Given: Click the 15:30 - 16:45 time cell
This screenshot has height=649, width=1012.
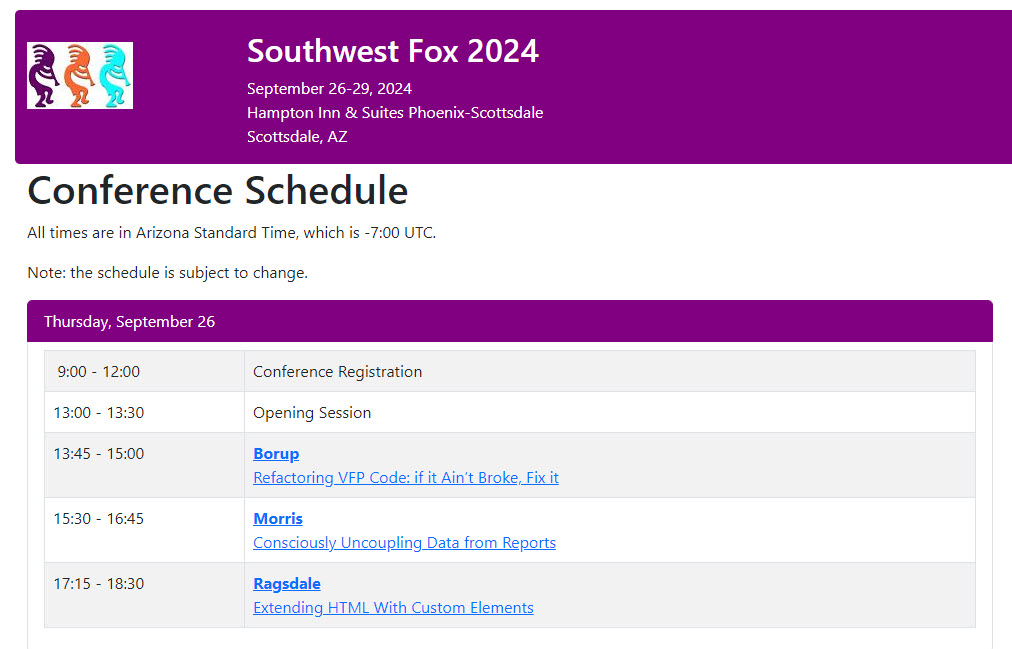Looking at the screenshot, I should (145, 530).
